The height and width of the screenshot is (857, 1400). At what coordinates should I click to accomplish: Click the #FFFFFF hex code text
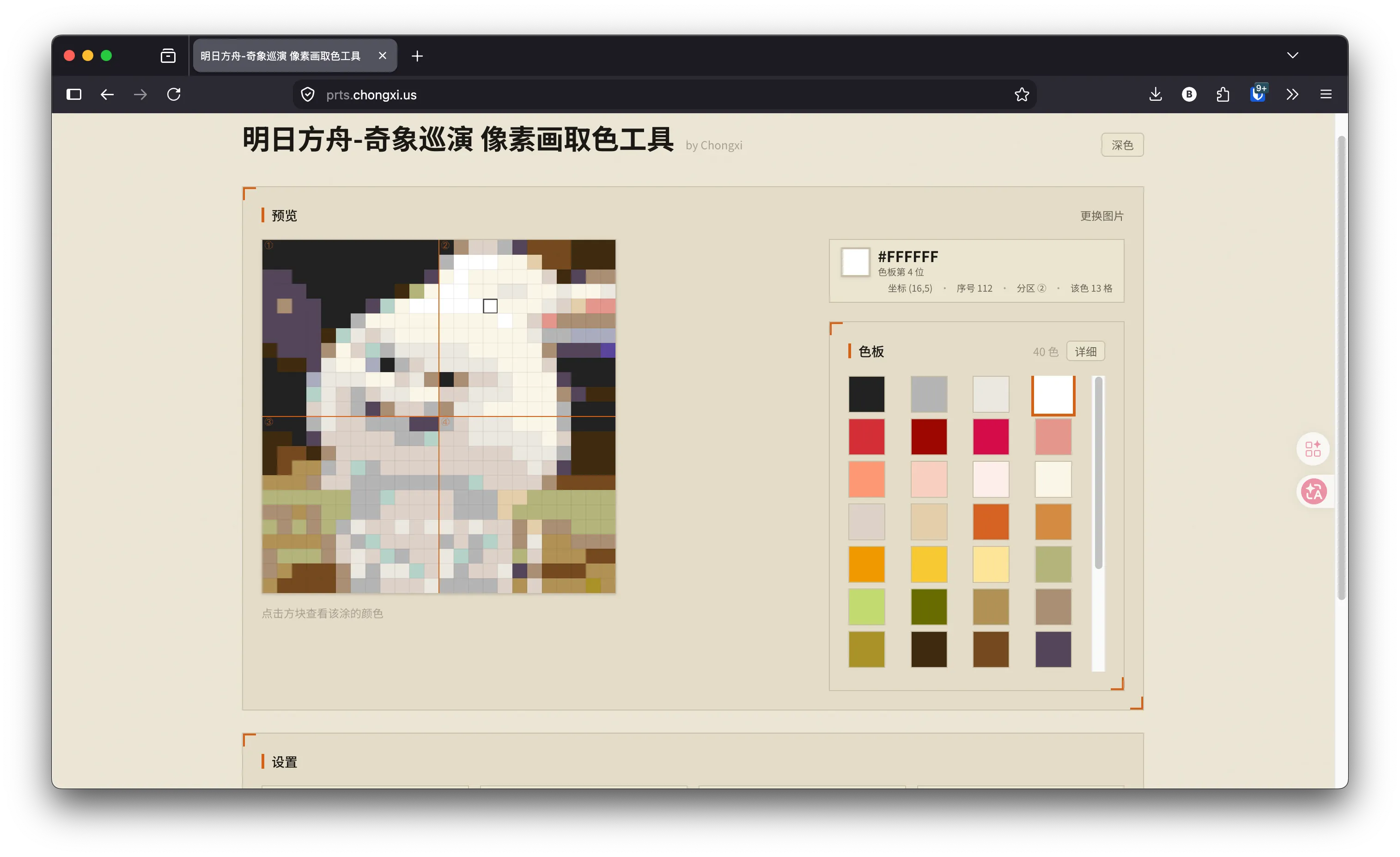pos(907,257)
